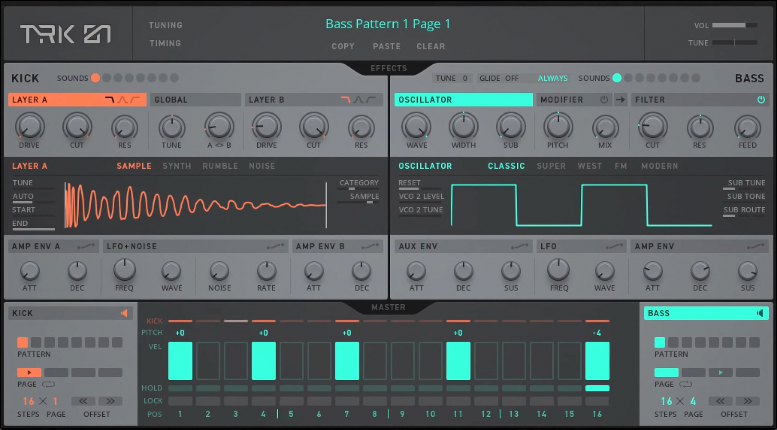The image size is (777, 430).
Task: Select Bass sound slot 3
Action: pos(639,78)
